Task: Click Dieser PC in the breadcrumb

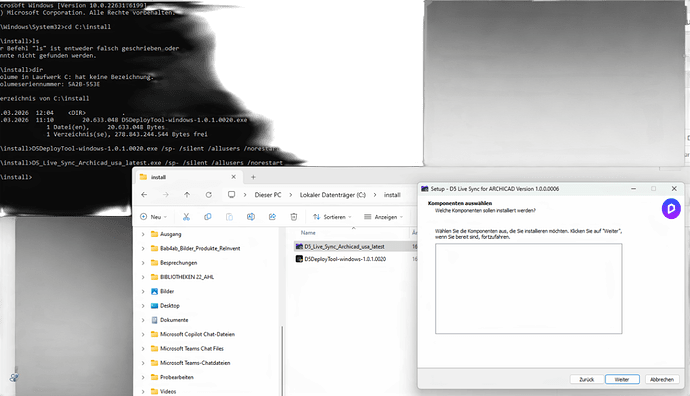Action: [268, 194]
